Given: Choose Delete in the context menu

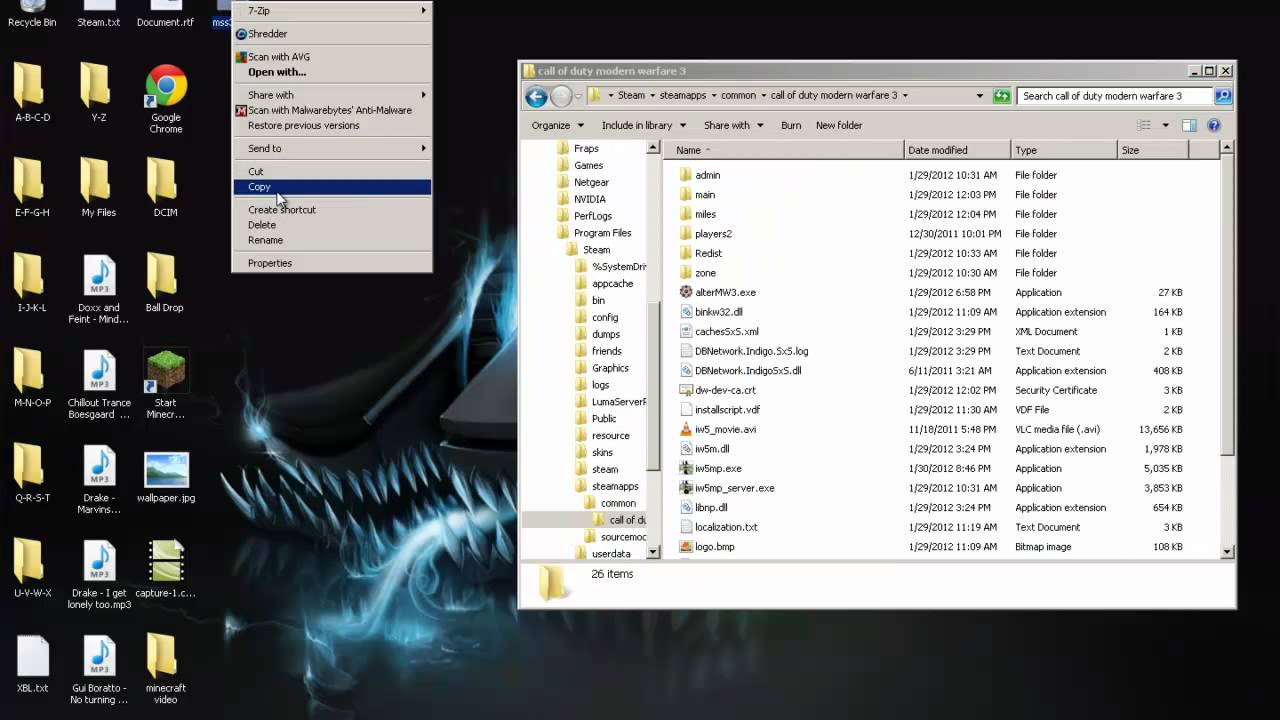Looking at the screenshot, I should (332, 225).
